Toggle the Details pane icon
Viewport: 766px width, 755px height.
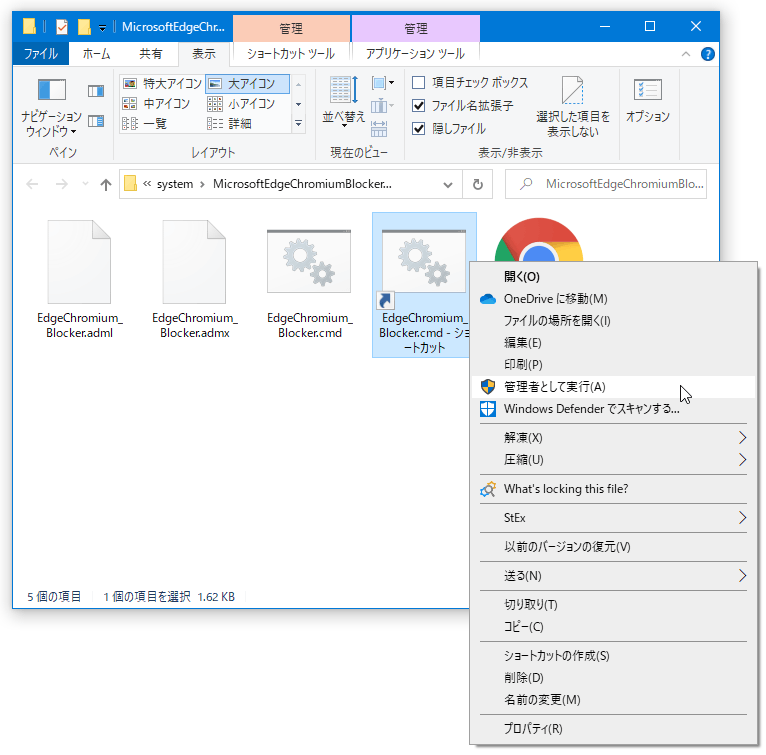[96, 120]
